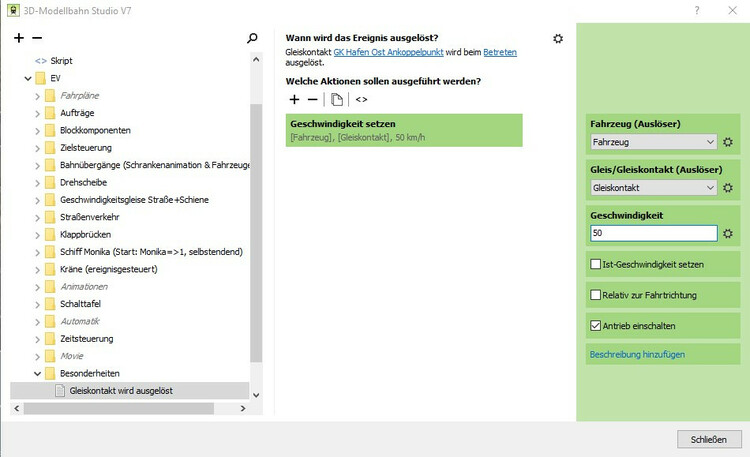Select Gleiskontakt wird ausgelöst event
The height and width of the screenshot is (457, 750).
pos(121,391)
